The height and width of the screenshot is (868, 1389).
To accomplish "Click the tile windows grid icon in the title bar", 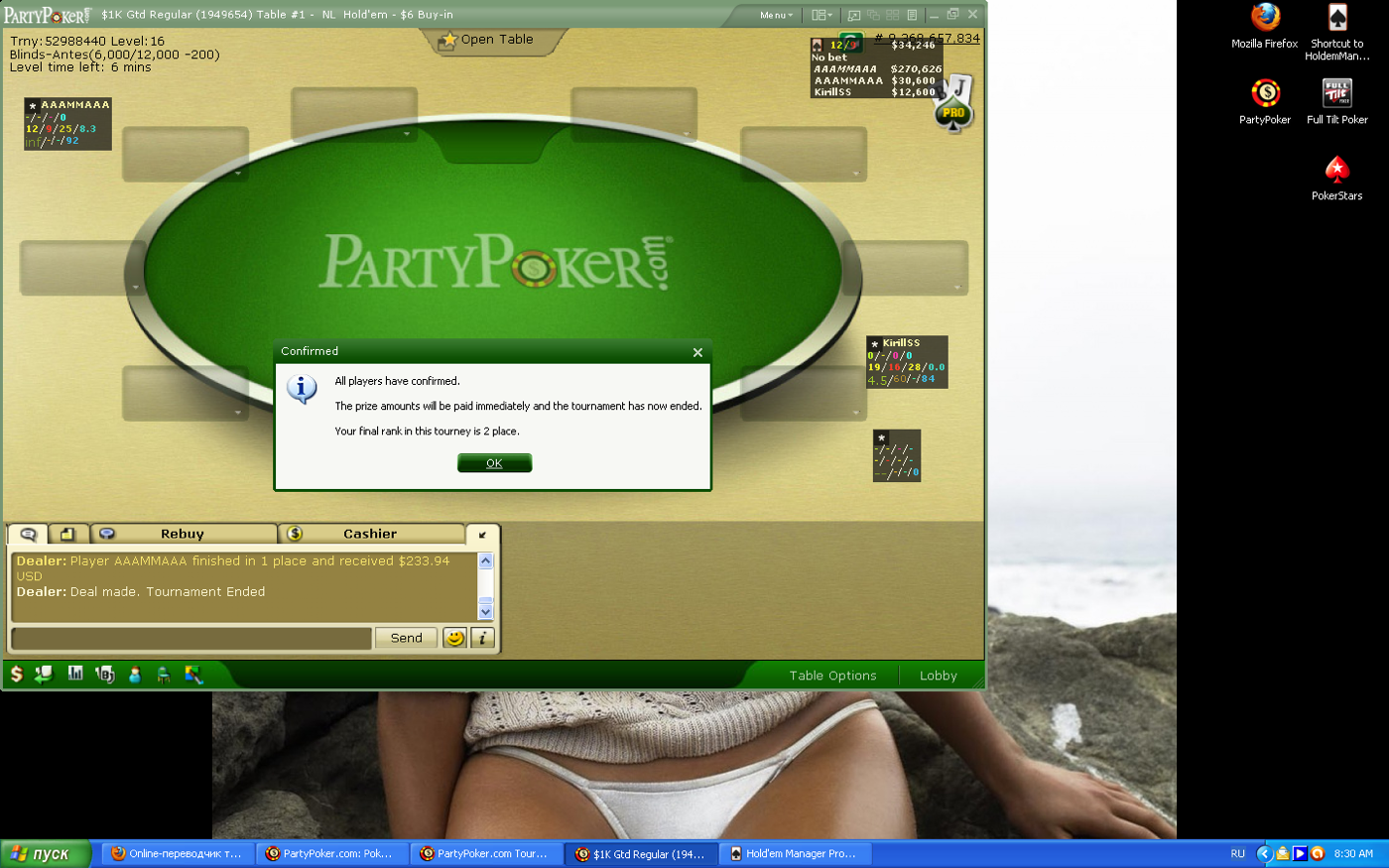I will 893,15.
